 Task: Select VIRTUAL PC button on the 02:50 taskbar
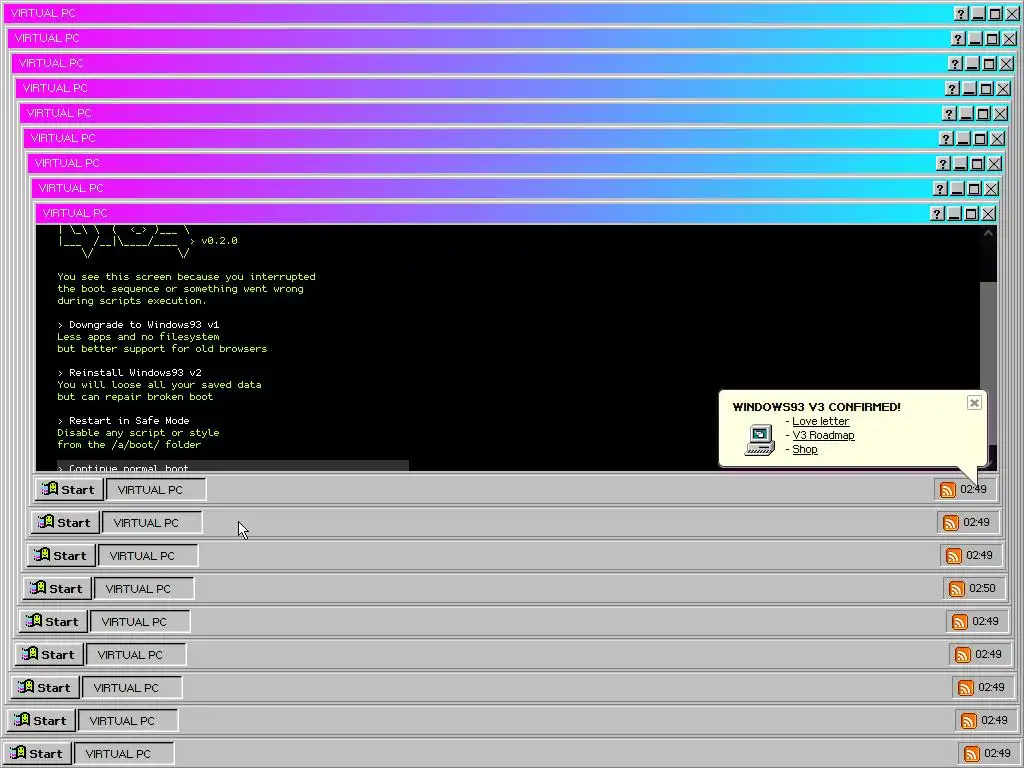coord(144,588)
